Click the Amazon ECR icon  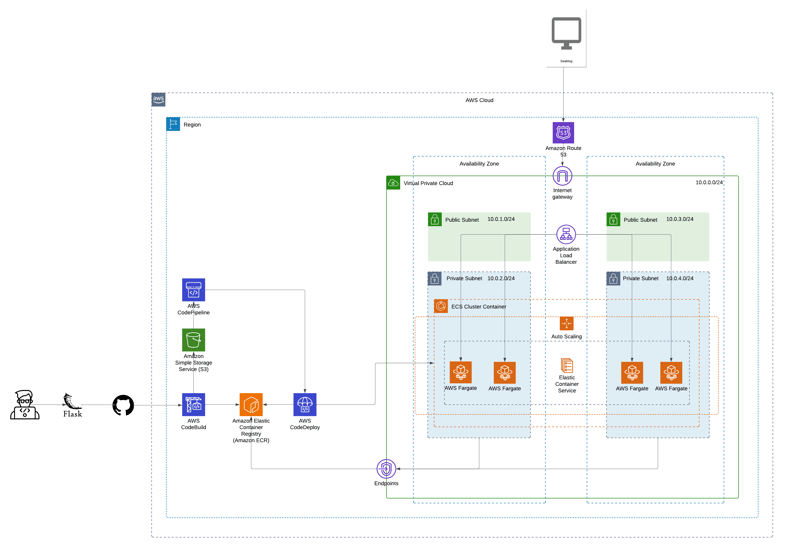point(251,405)
